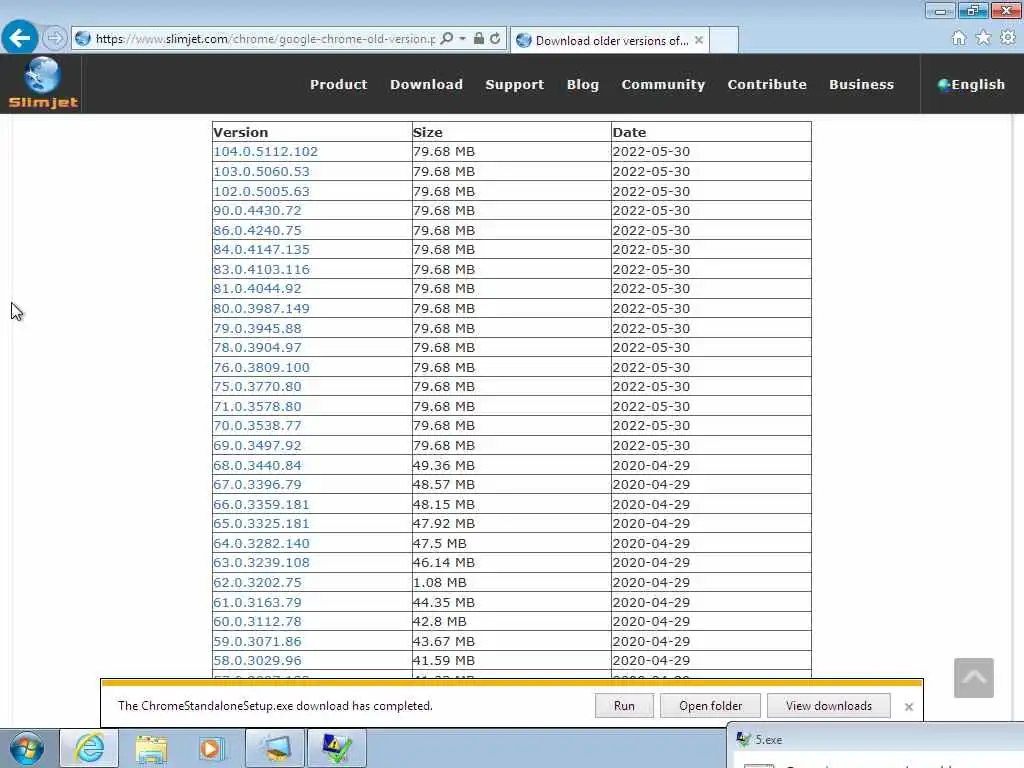Click version link 59.0.3071.86

point(257,641)
